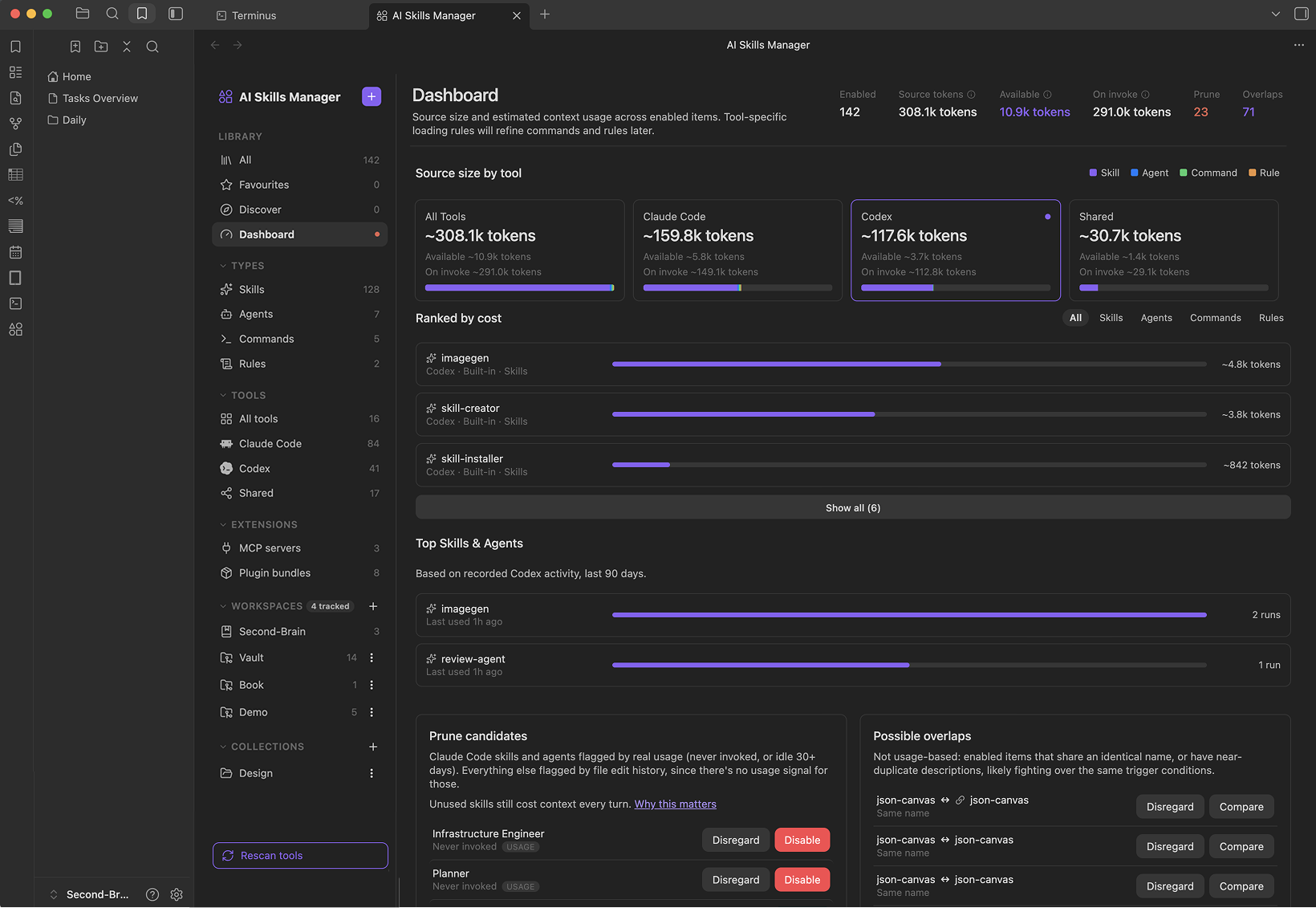Filter ranked list by Skills

tap(1111, 318)
